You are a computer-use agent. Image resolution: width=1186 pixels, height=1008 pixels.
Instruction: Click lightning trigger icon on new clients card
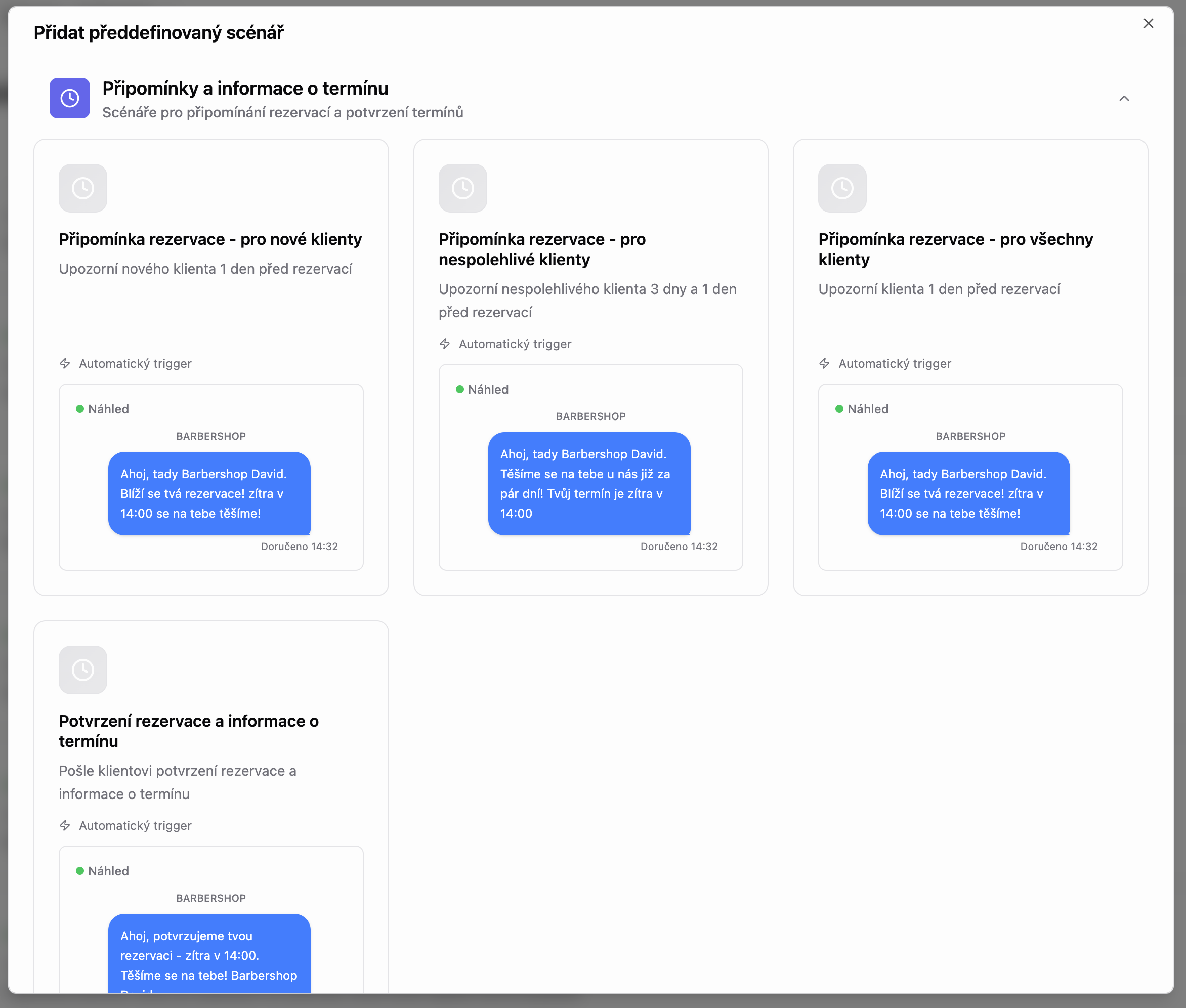point(65,363)
